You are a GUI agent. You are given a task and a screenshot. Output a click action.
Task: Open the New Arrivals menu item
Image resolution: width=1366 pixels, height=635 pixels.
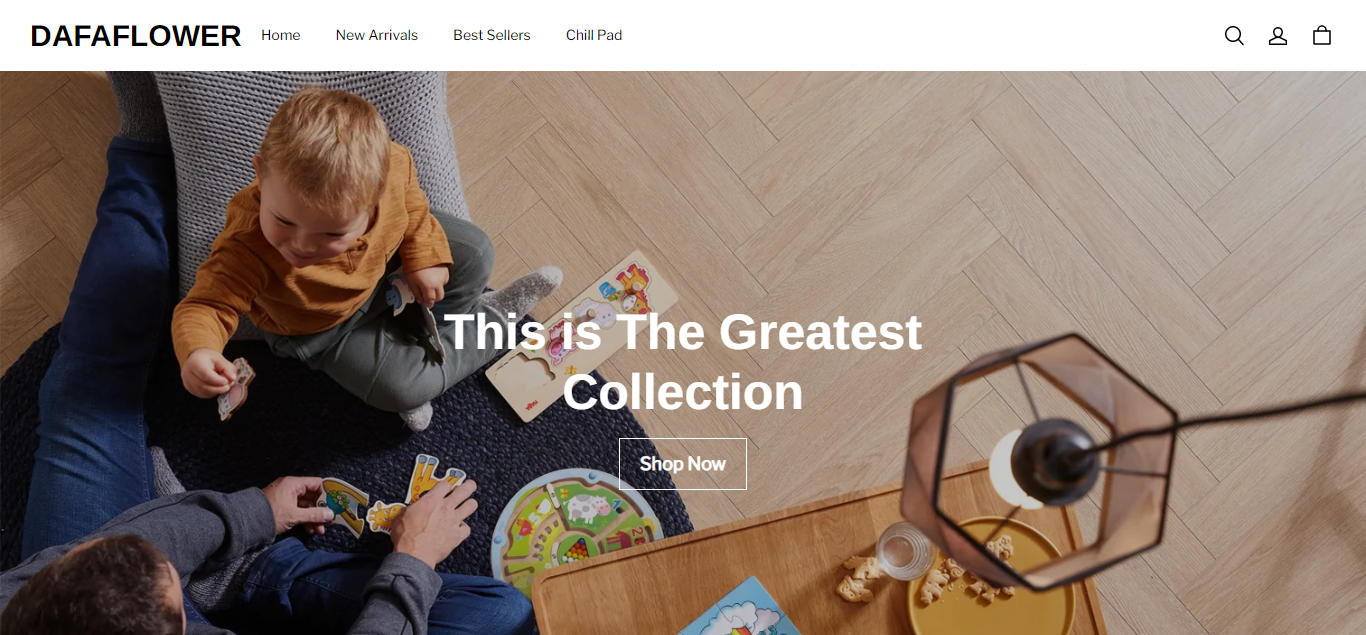pos(377,35)
